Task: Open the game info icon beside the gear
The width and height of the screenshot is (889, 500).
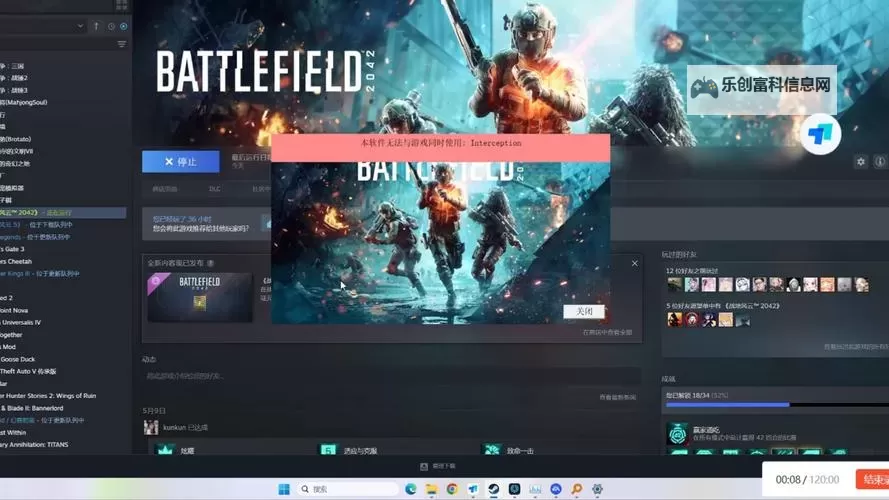Action: 880,161
